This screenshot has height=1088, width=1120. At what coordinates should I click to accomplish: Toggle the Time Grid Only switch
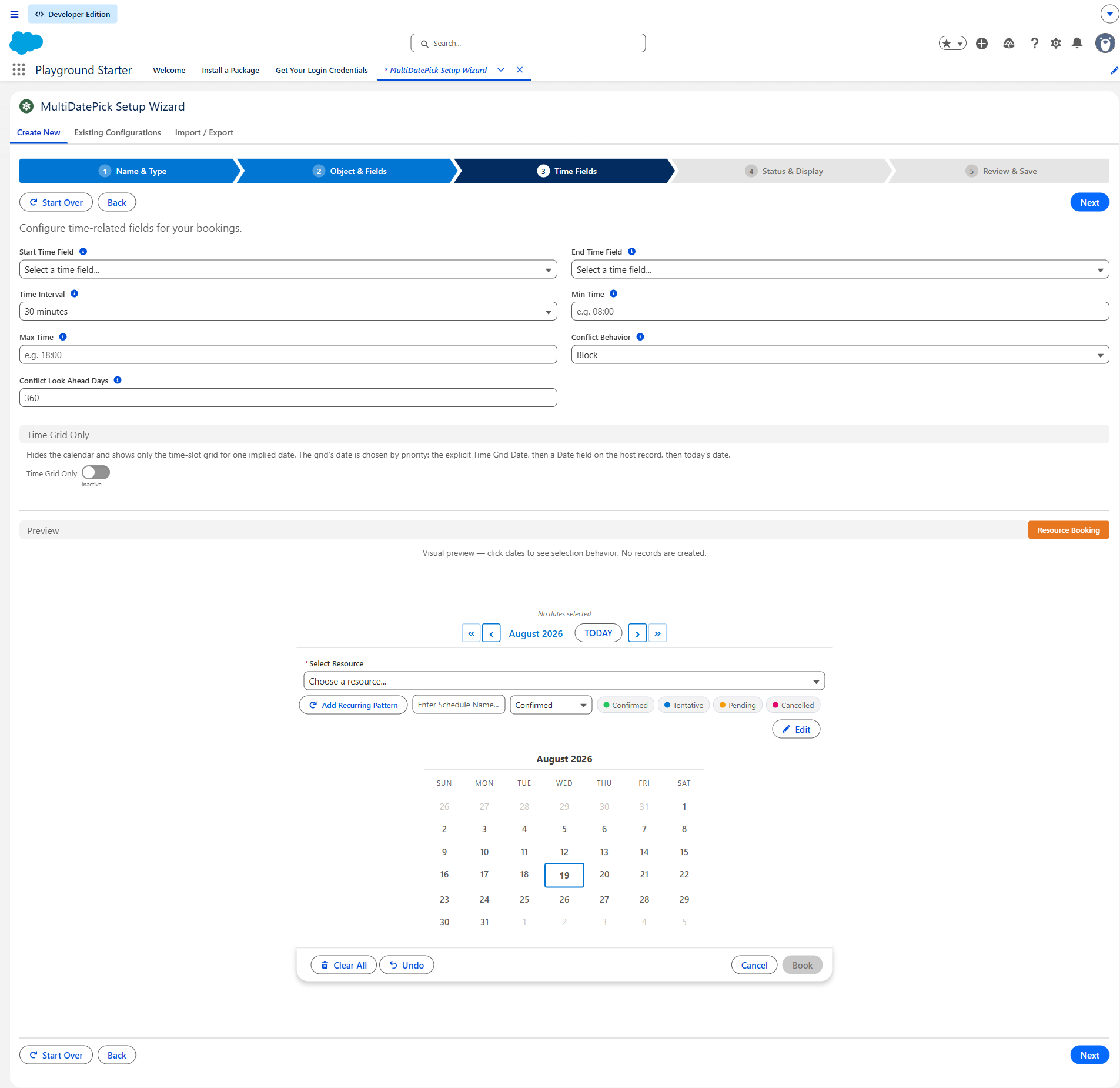point(96,473)
